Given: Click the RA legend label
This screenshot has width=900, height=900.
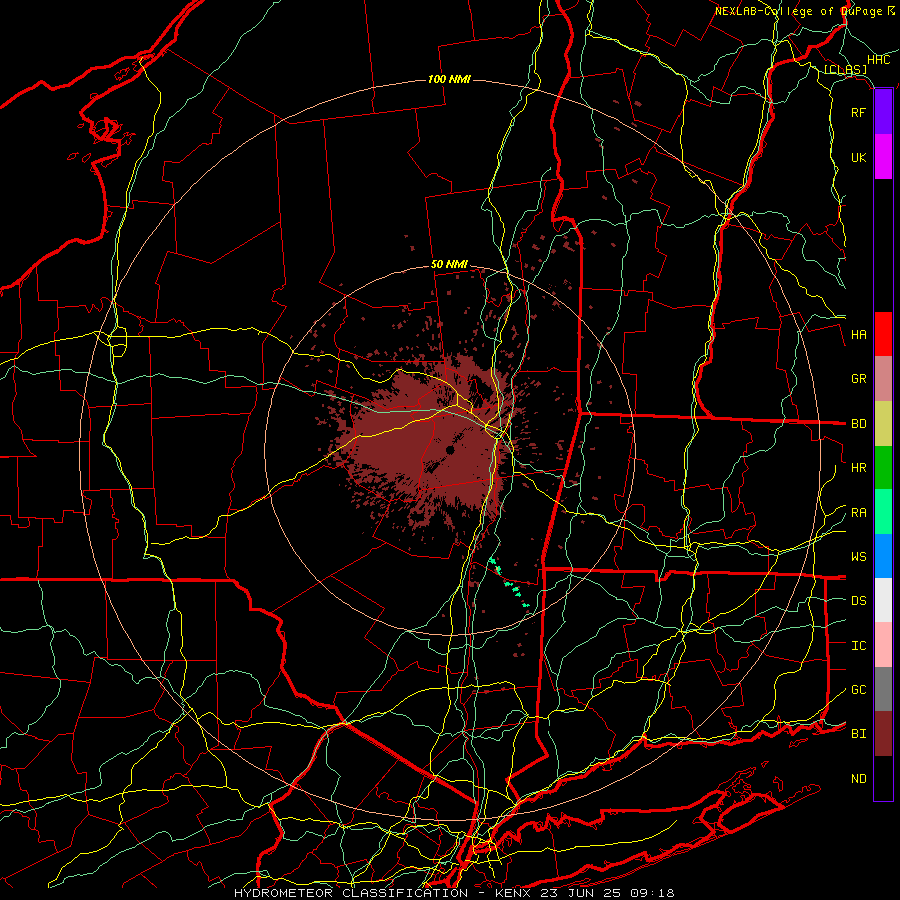Looking at the screenshot, I should click(x=859, y=513).
